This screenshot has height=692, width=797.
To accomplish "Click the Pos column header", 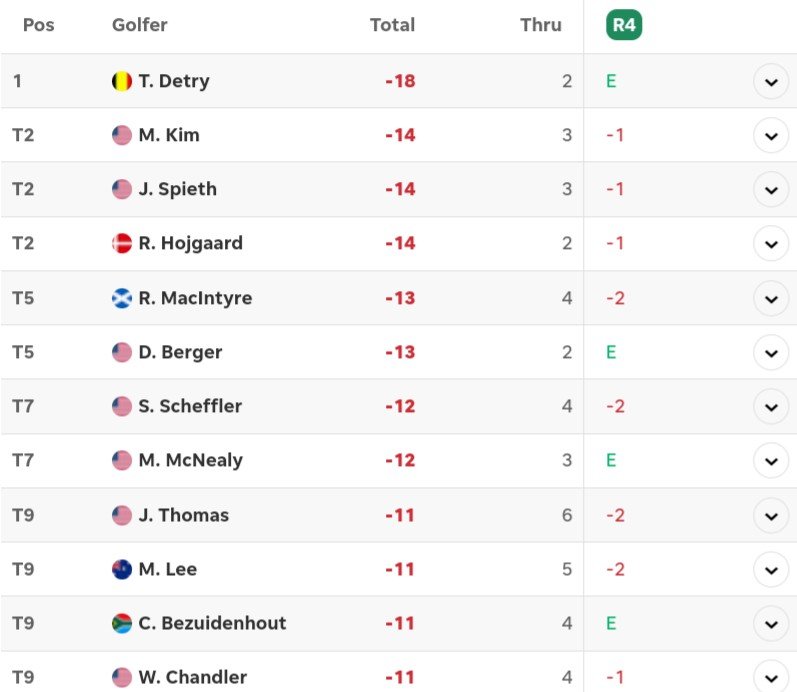I will click(39, 24).
